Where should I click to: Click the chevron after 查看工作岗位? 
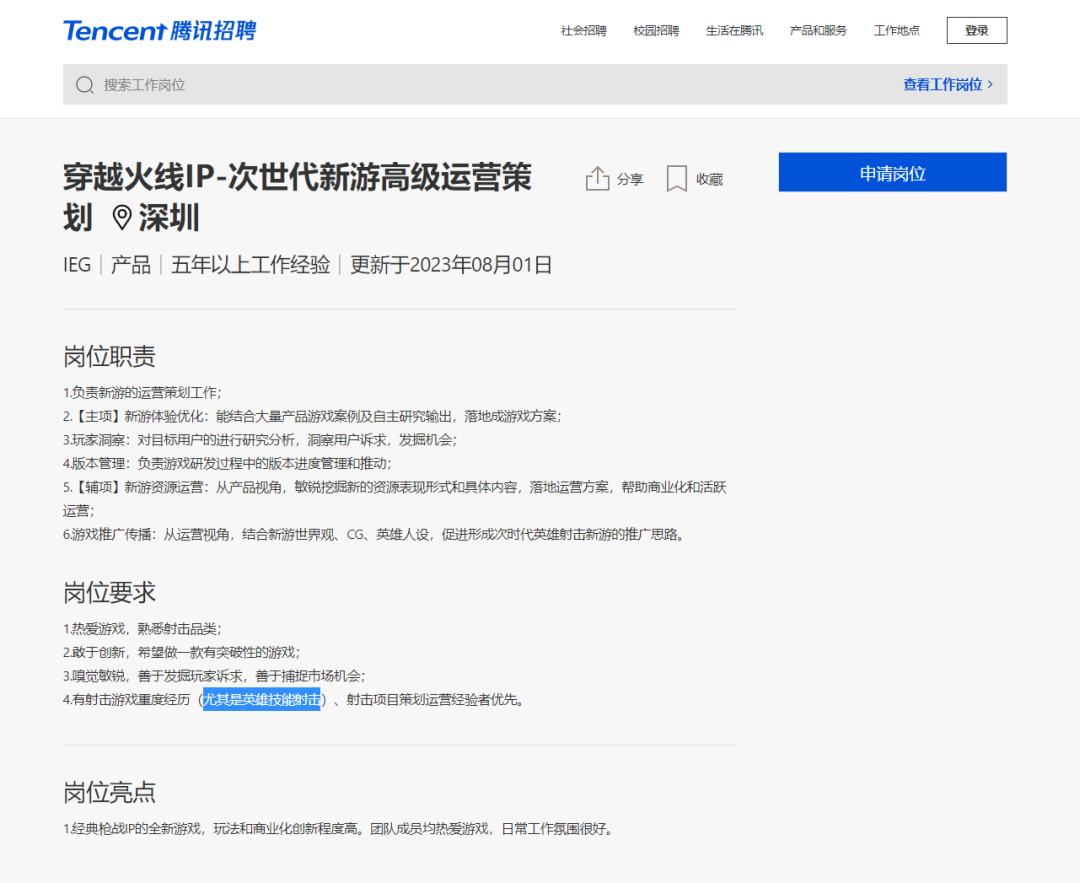(990, 84)
